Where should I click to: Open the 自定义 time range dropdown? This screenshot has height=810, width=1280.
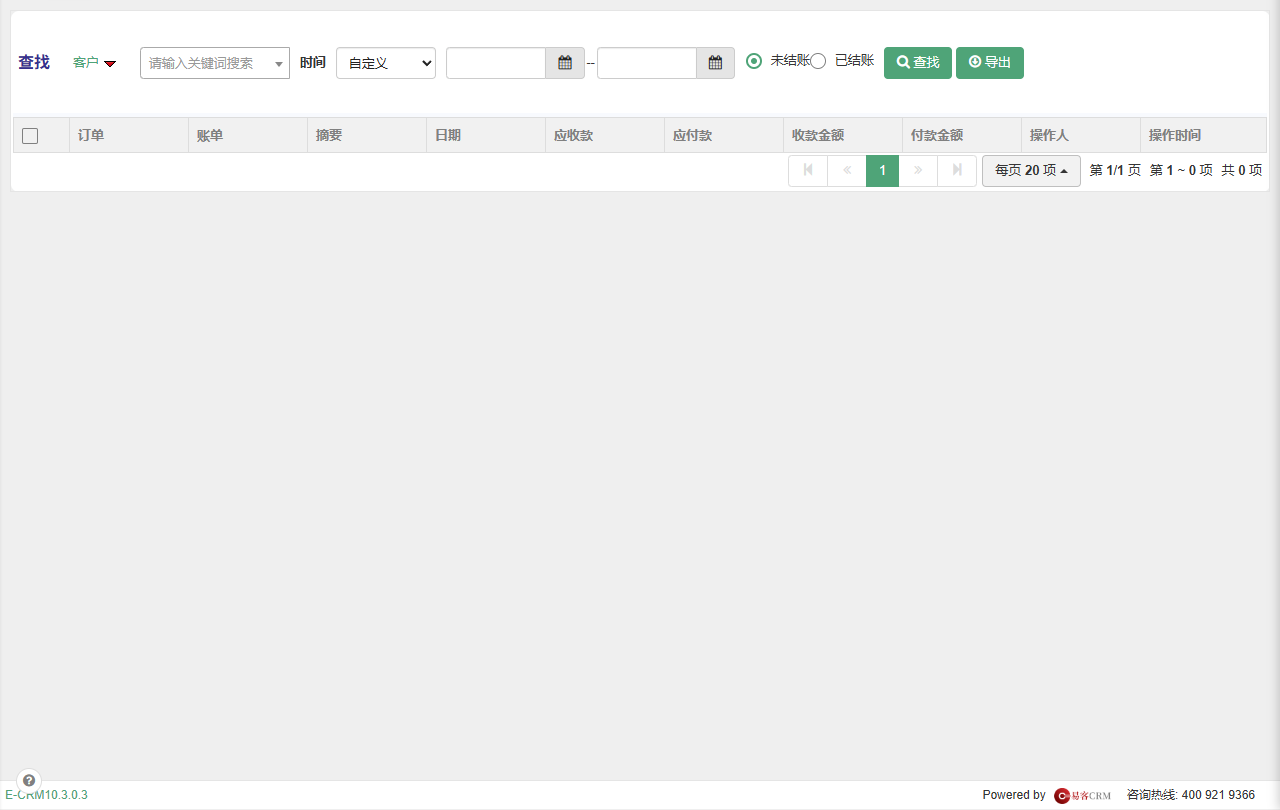386,63
